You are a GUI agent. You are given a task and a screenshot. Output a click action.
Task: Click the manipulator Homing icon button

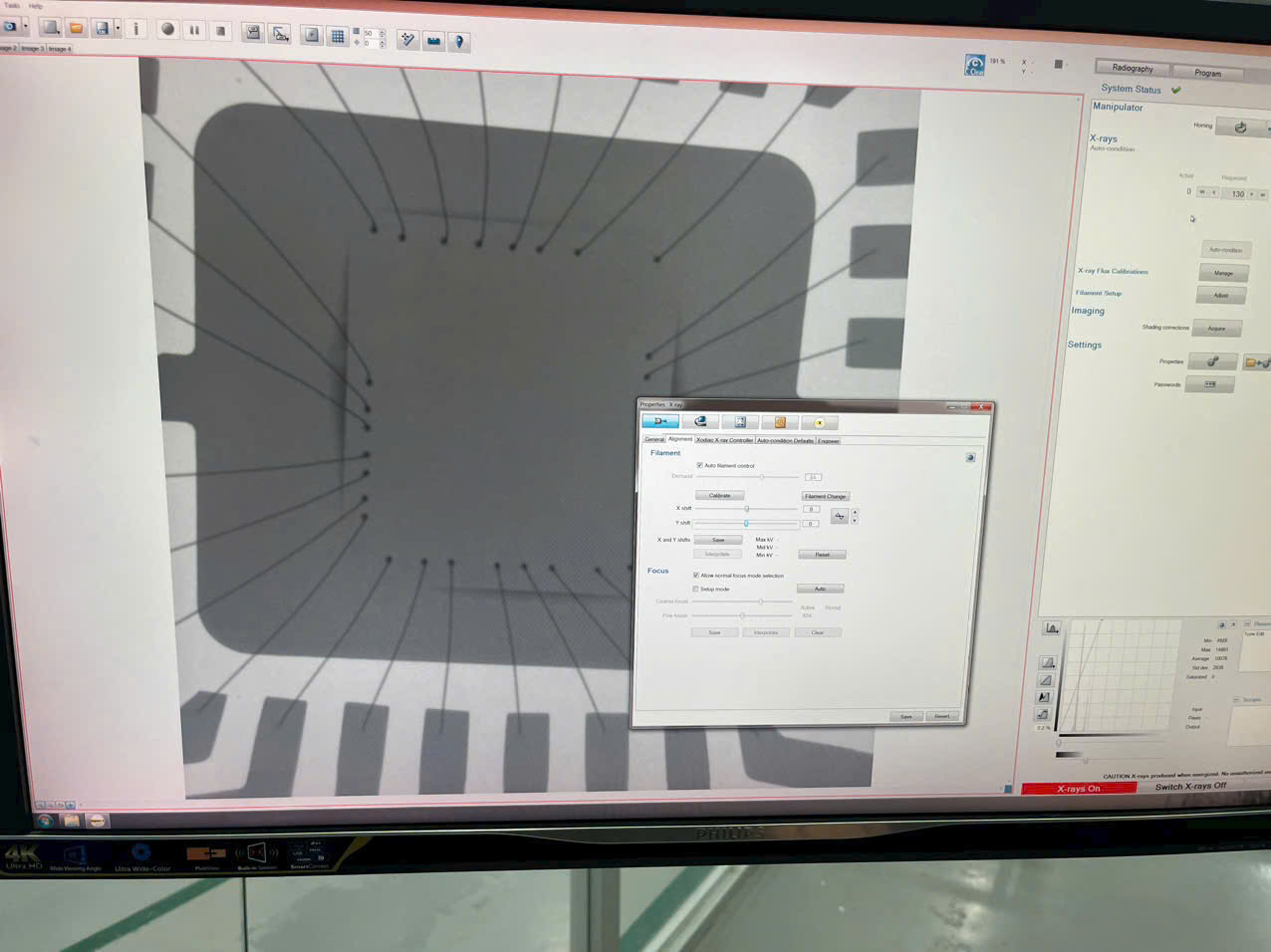1240,127
